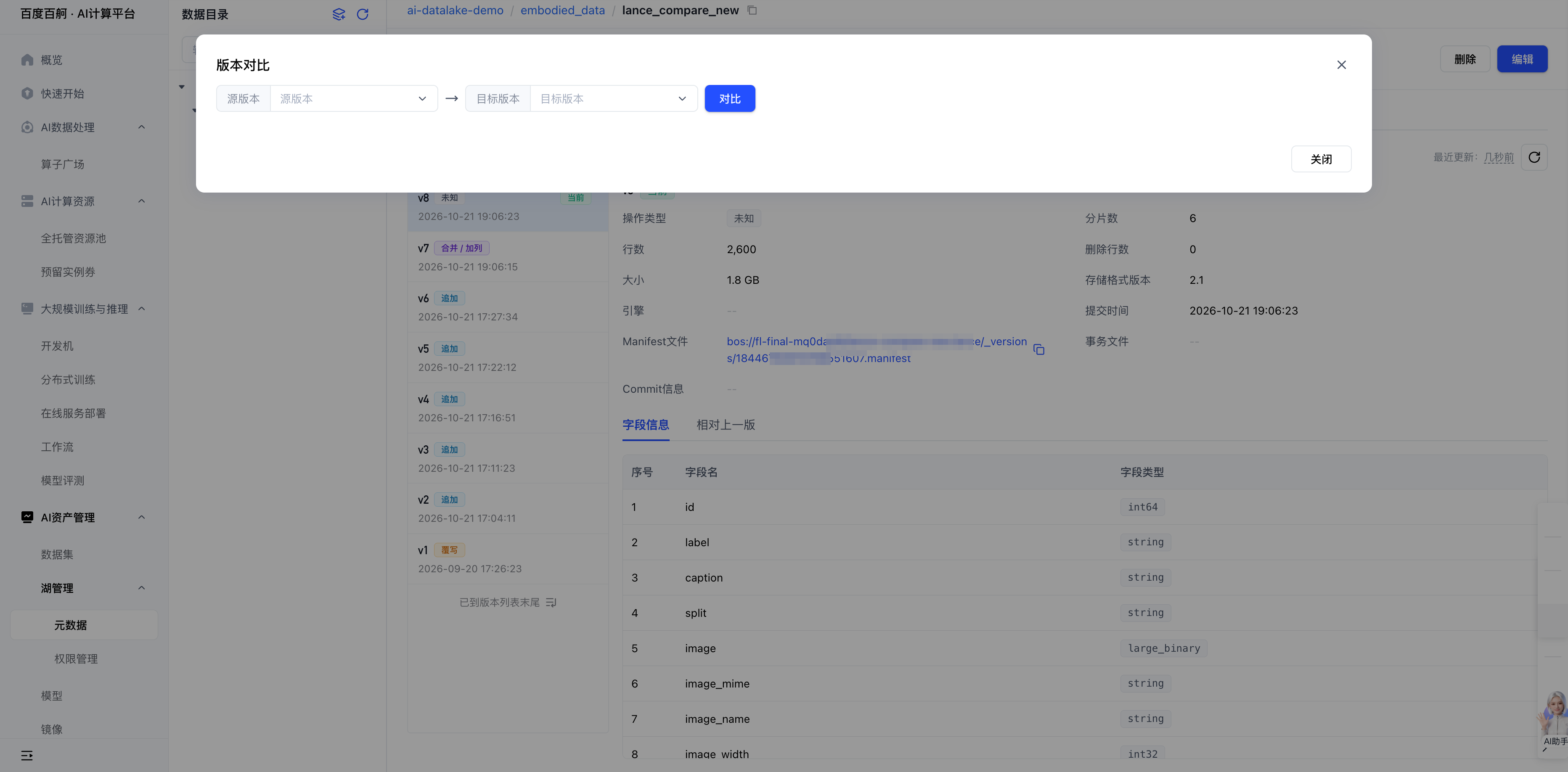Switch to the 相对上一版 tab

pos(726,425)
